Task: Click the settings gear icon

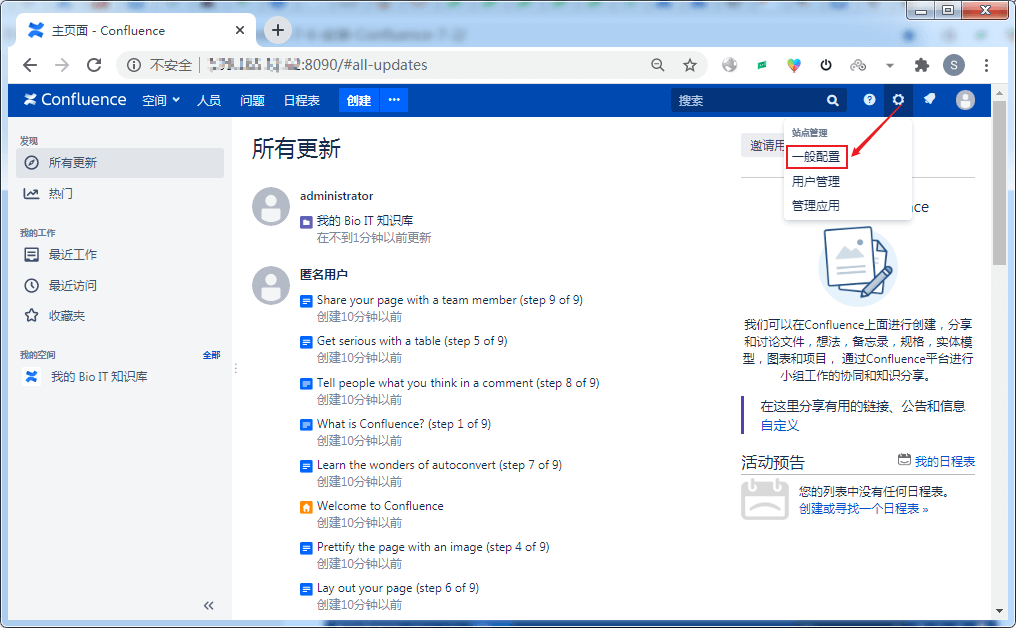Action: [898, 100]
